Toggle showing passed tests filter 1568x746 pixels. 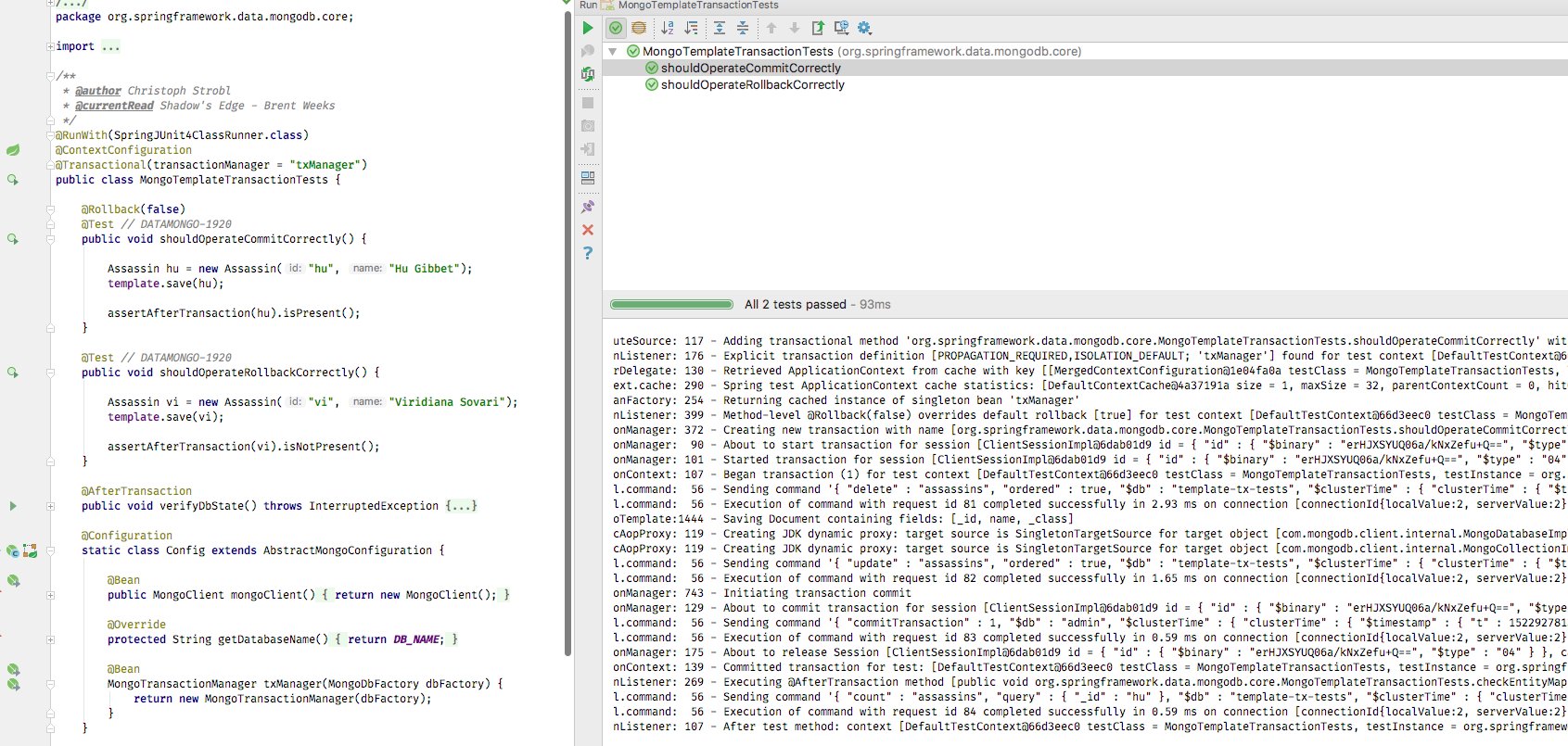615,28
